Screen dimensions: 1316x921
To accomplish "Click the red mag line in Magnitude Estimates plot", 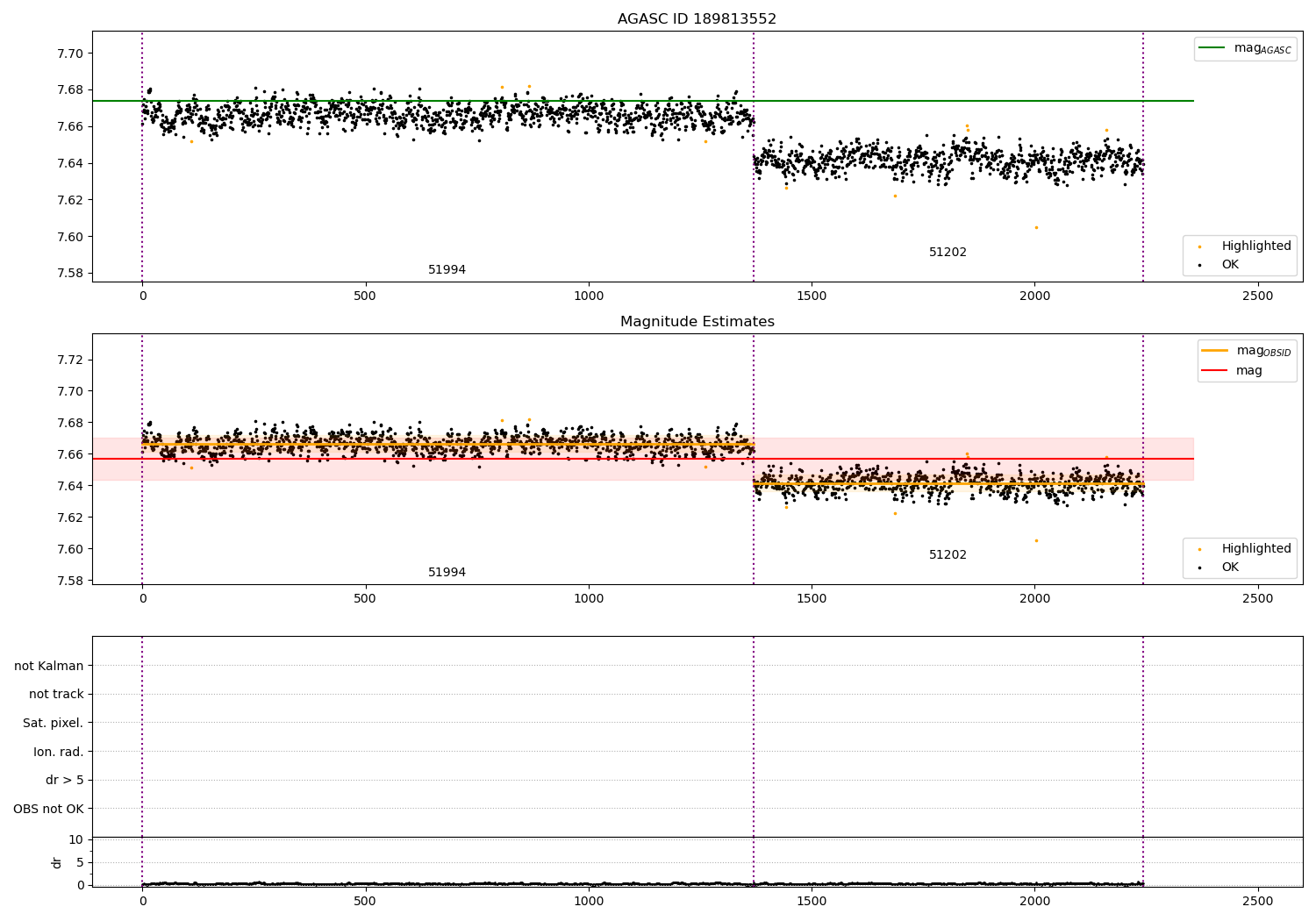I will [642, 459].
